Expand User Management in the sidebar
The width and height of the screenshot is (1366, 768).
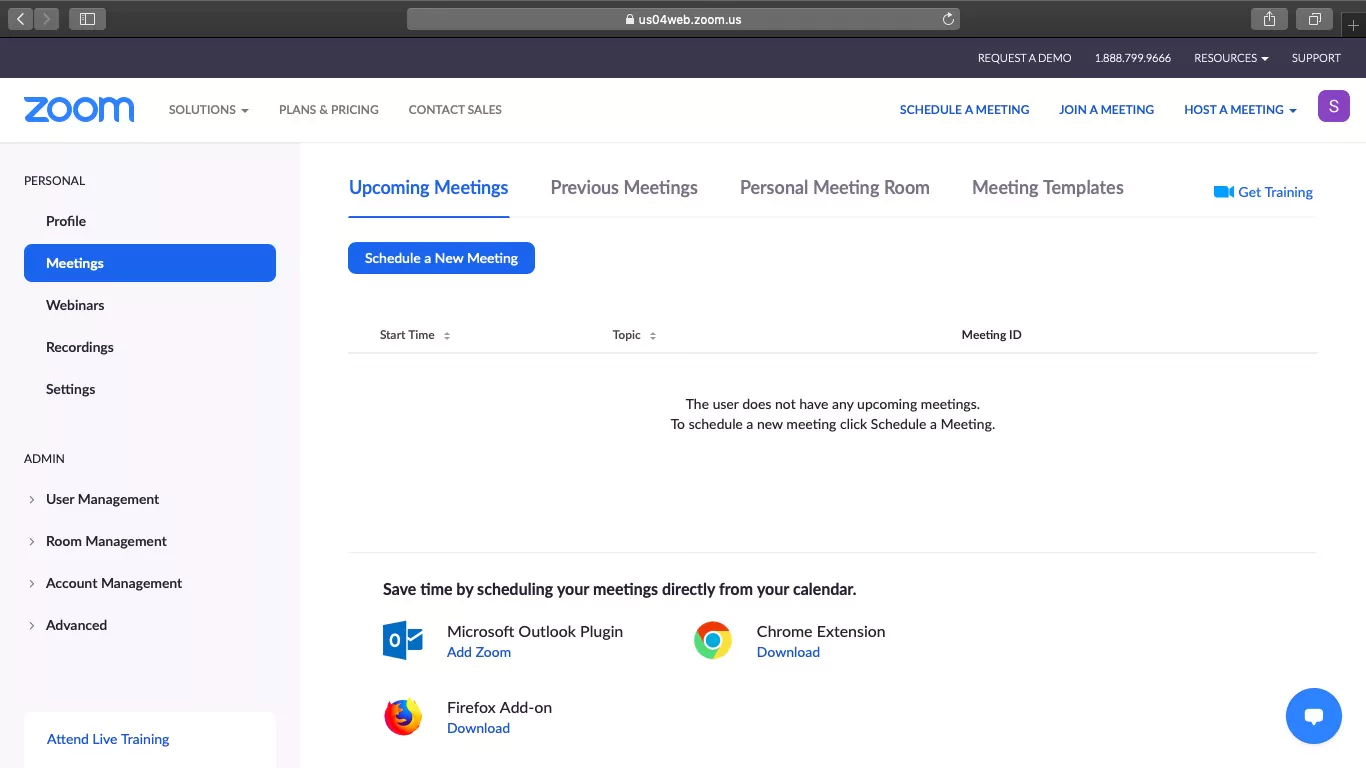click(102, 499)
